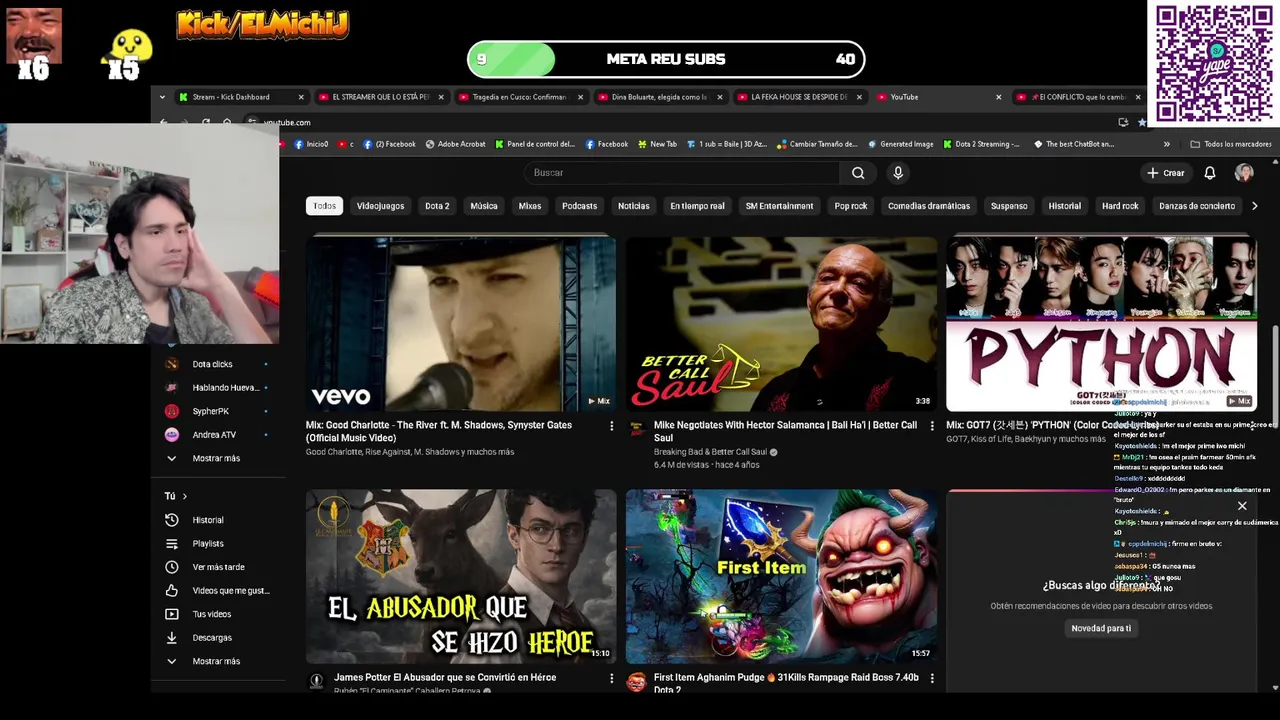Open the Todos los marcadores folder
Viewport: 1280px width, 720px height.
coord(1231,144)
